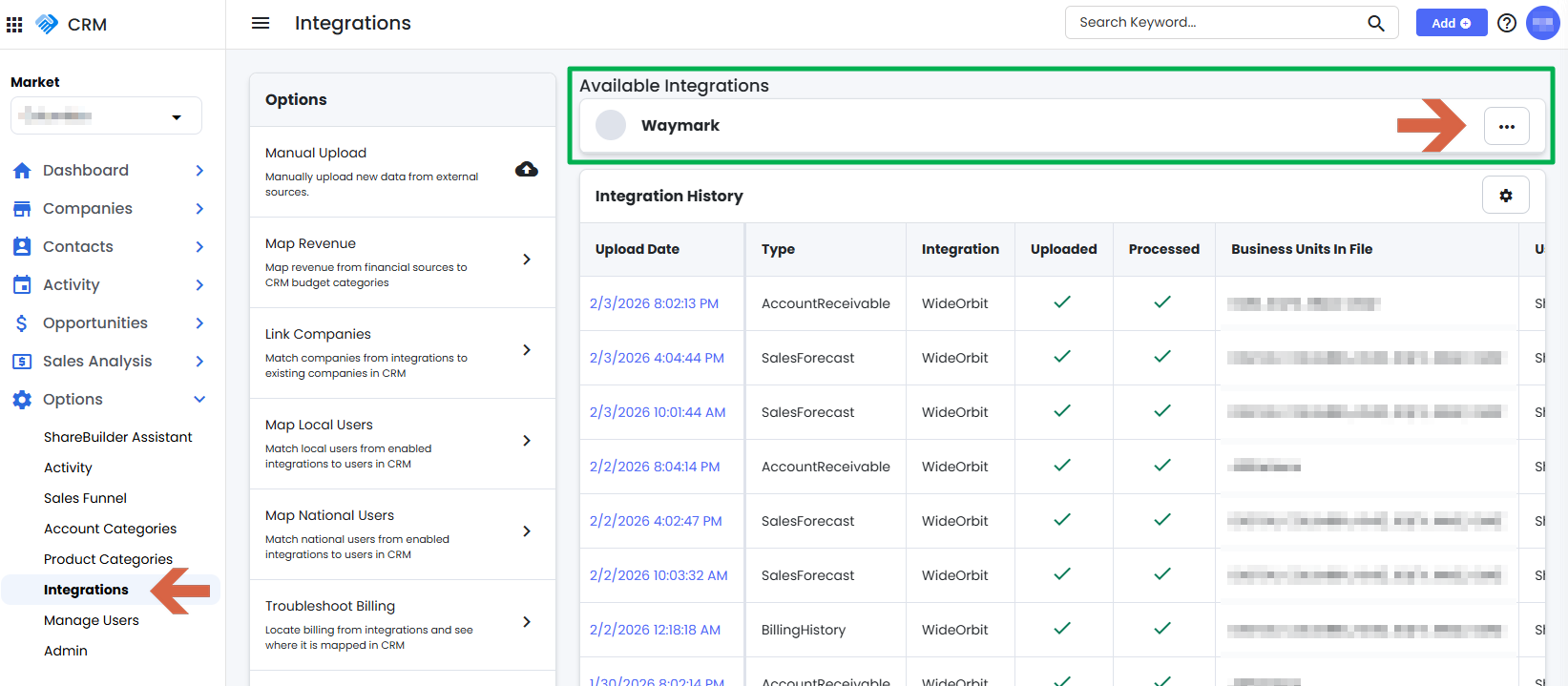Viewport: 1568px width, 686px height.
Task: Open the help question mark icon
Action: click(x=1507, y=23)
